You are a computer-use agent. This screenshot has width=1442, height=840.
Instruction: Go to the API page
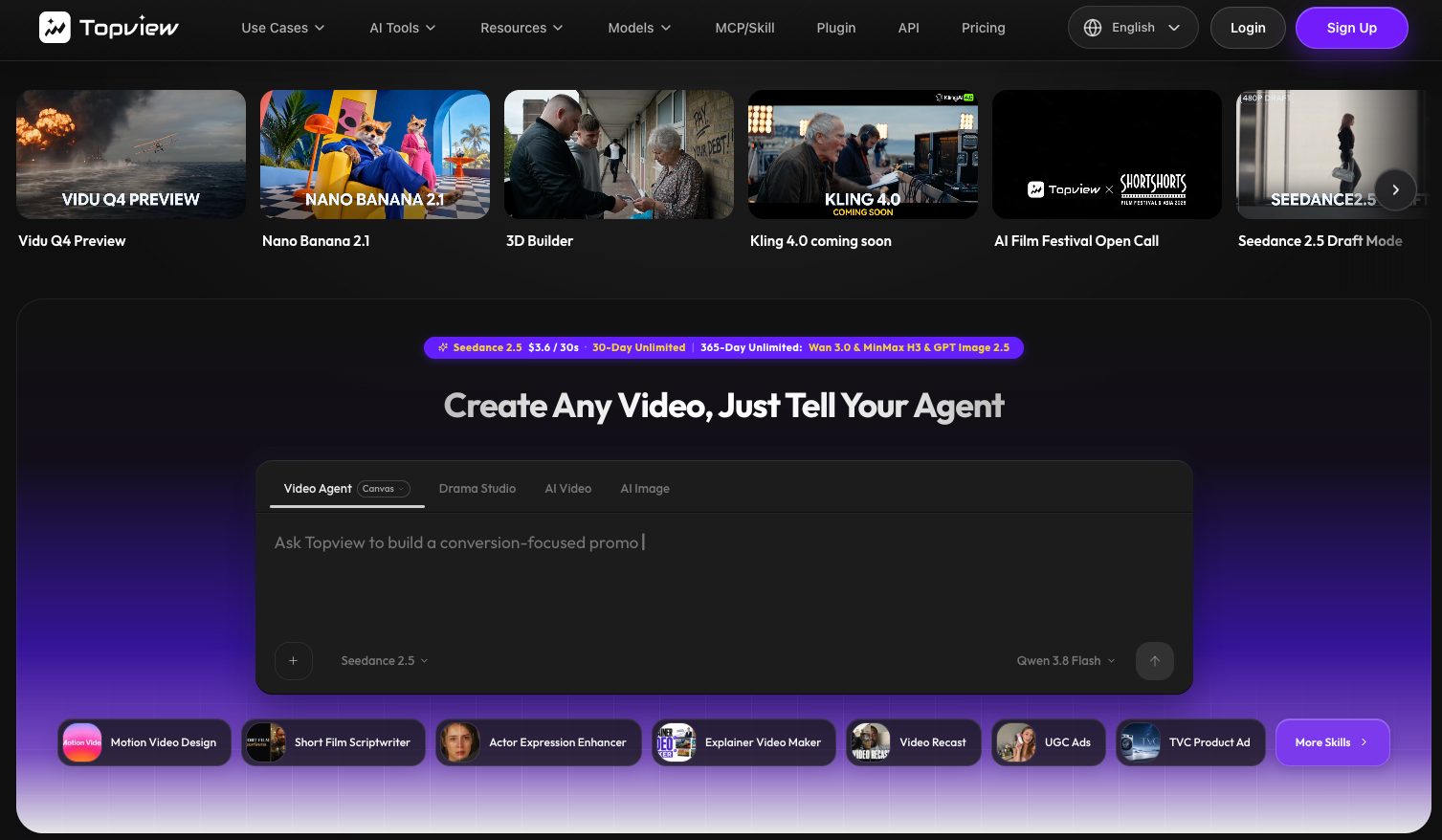tap(909, 28)
